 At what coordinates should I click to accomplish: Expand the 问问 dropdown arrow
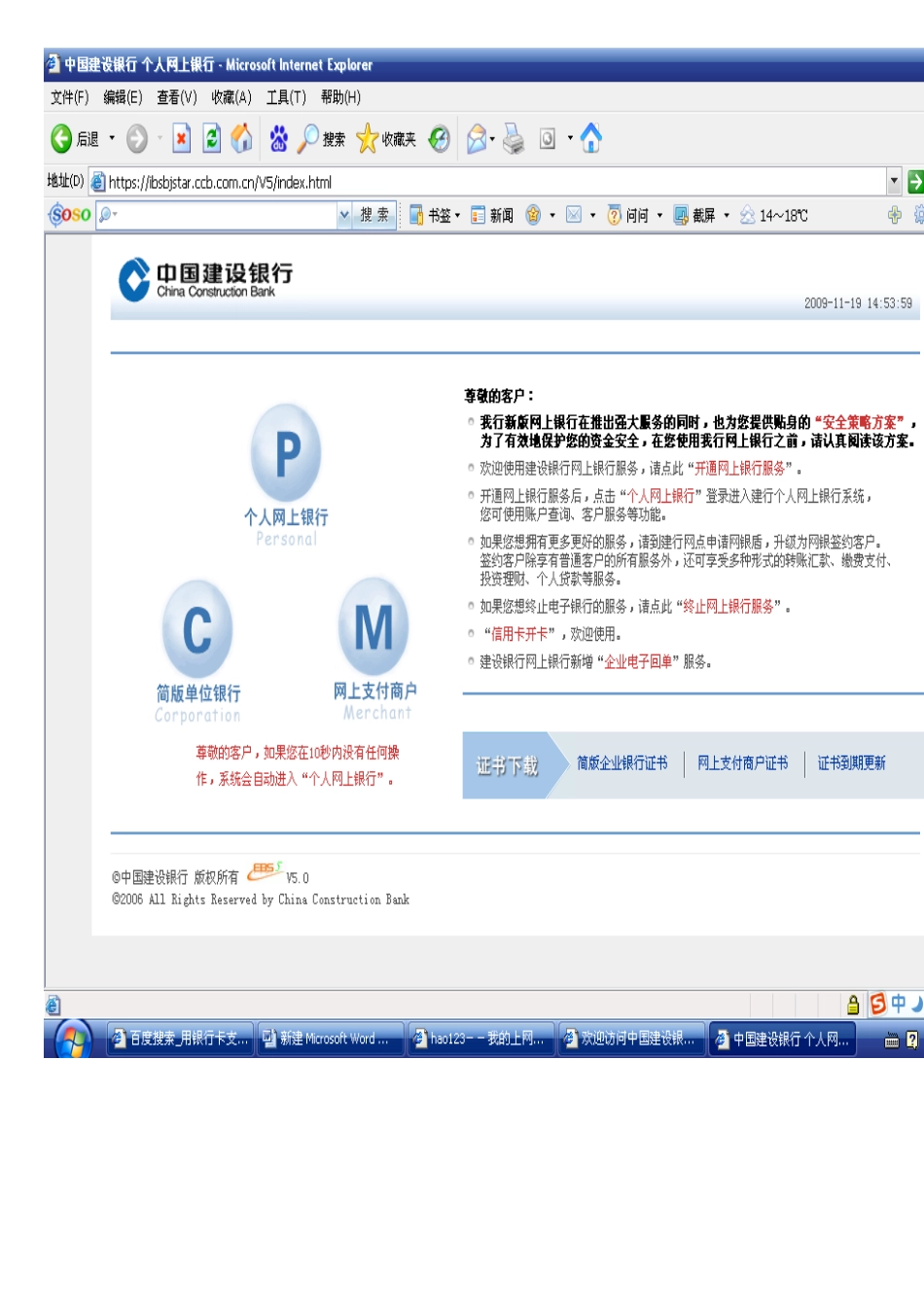[x=659, y=216]
